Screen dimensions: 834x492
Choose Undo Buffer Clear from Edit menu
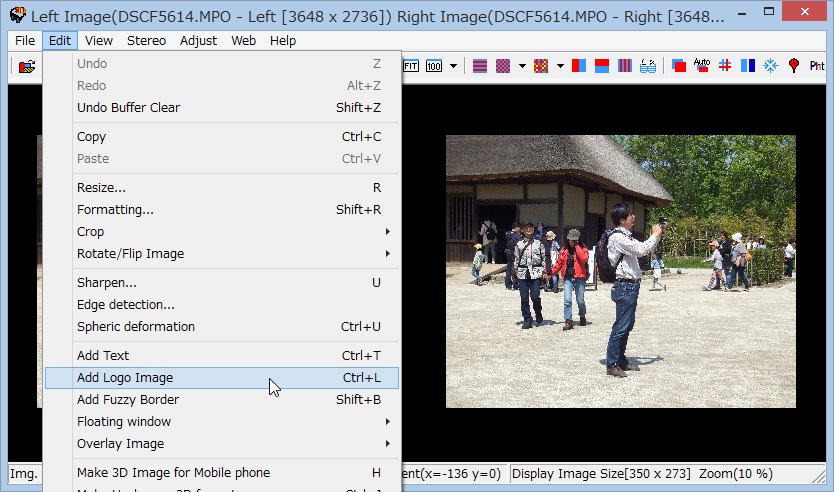222,107
